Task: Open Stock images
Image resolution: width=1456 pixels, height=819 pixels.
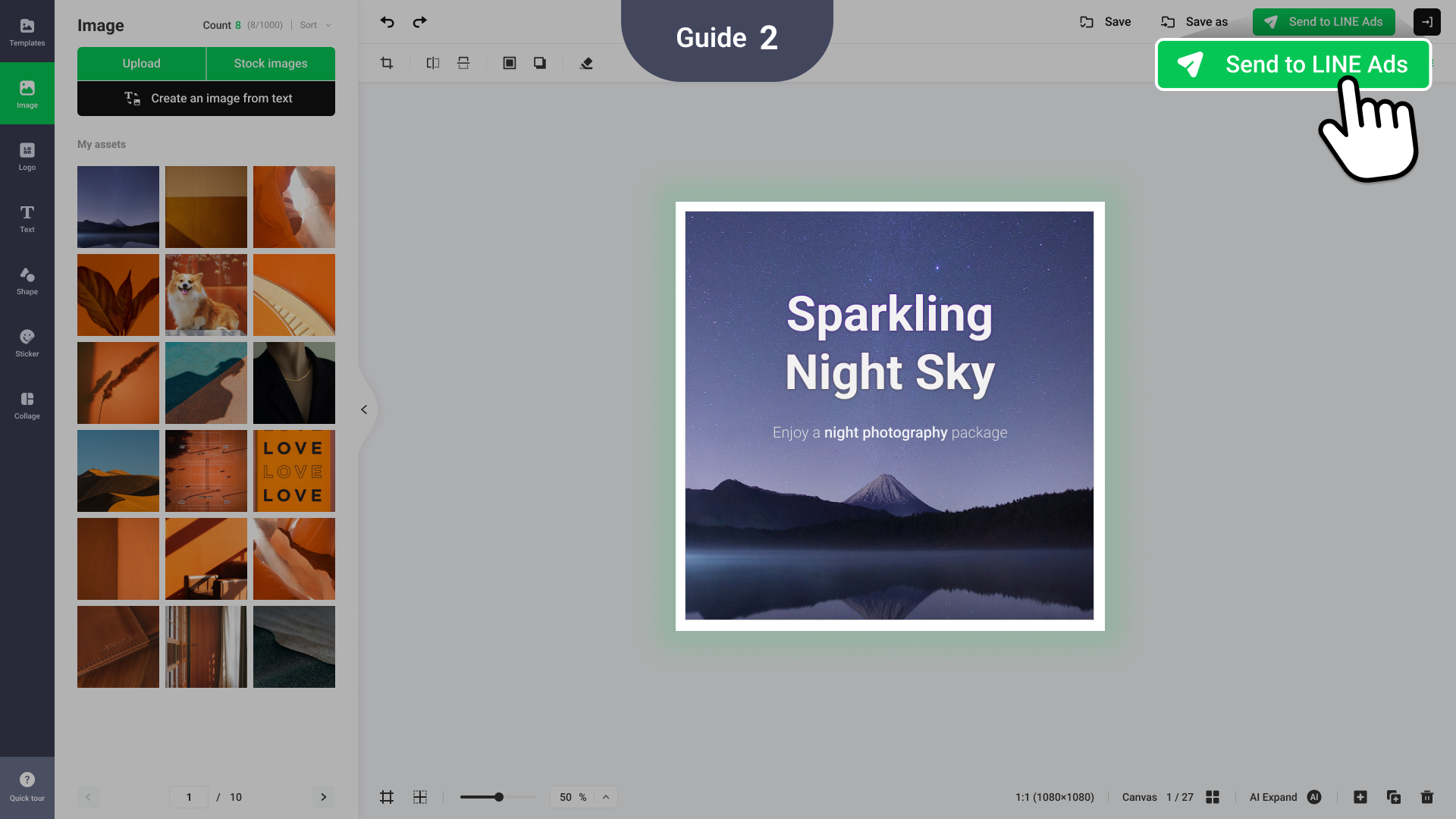Action: tap(271, 64)
